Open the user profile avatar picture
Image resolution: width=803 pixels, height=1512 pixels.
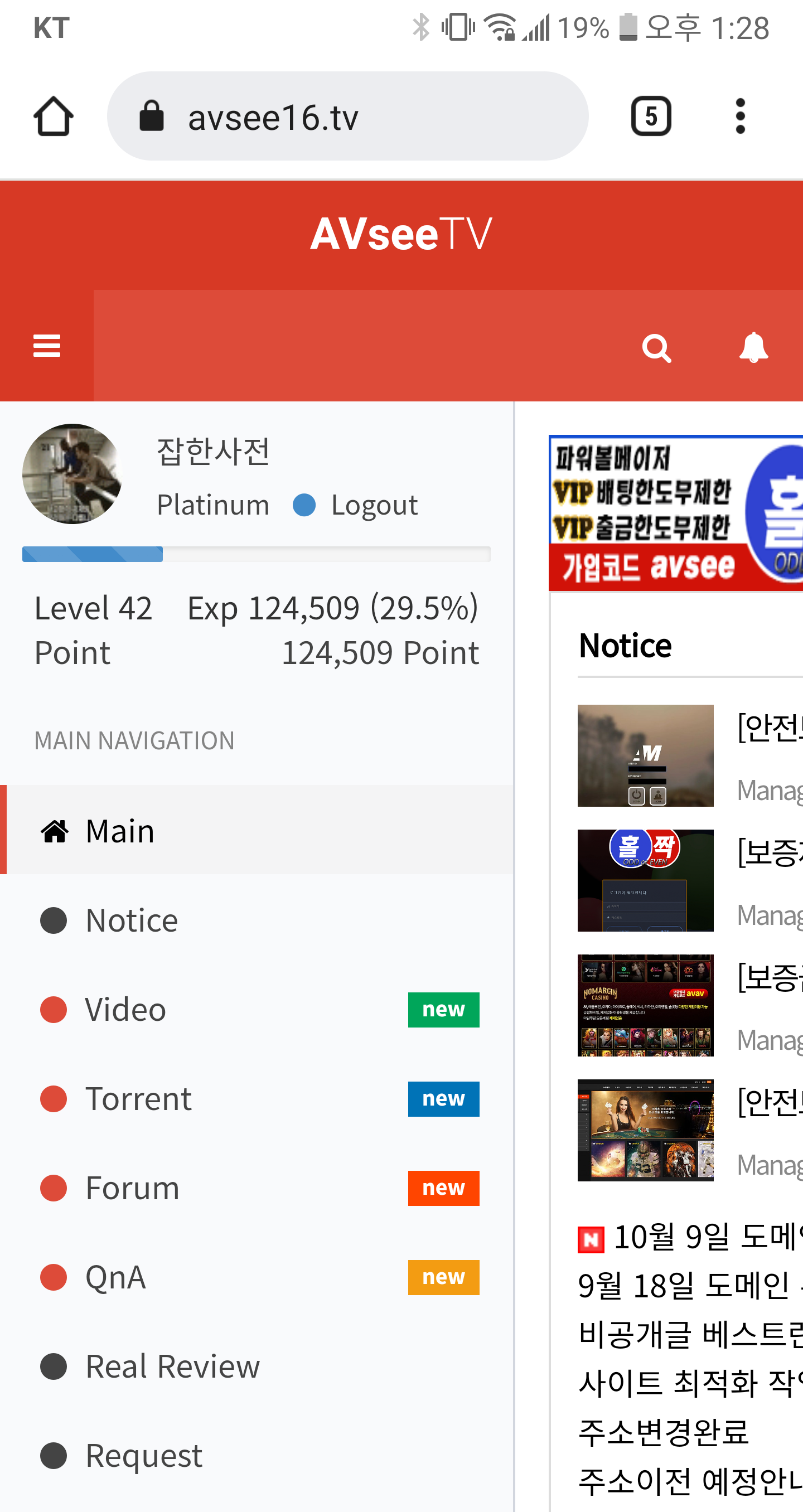point(72,474)
